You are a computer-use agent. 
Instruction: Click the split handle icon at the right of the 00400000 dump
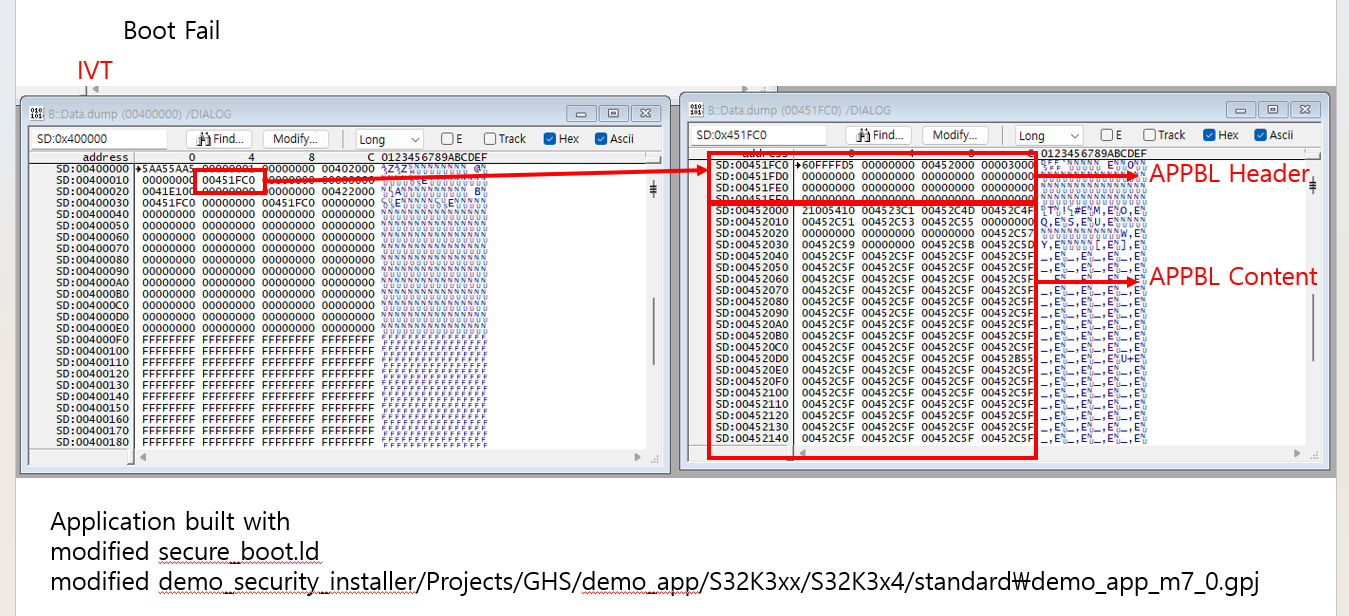point(652,188)
